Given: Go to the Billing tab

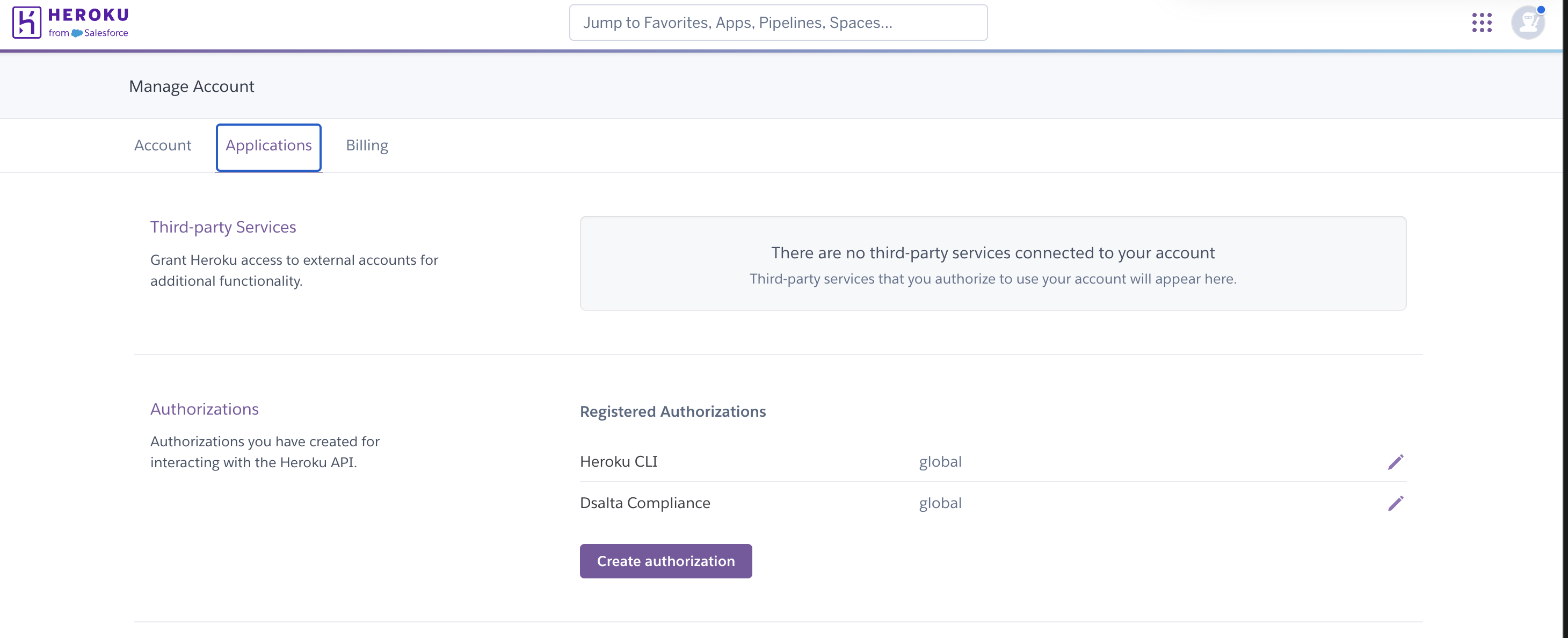Looking at the screenshot, I should point(367,146).
